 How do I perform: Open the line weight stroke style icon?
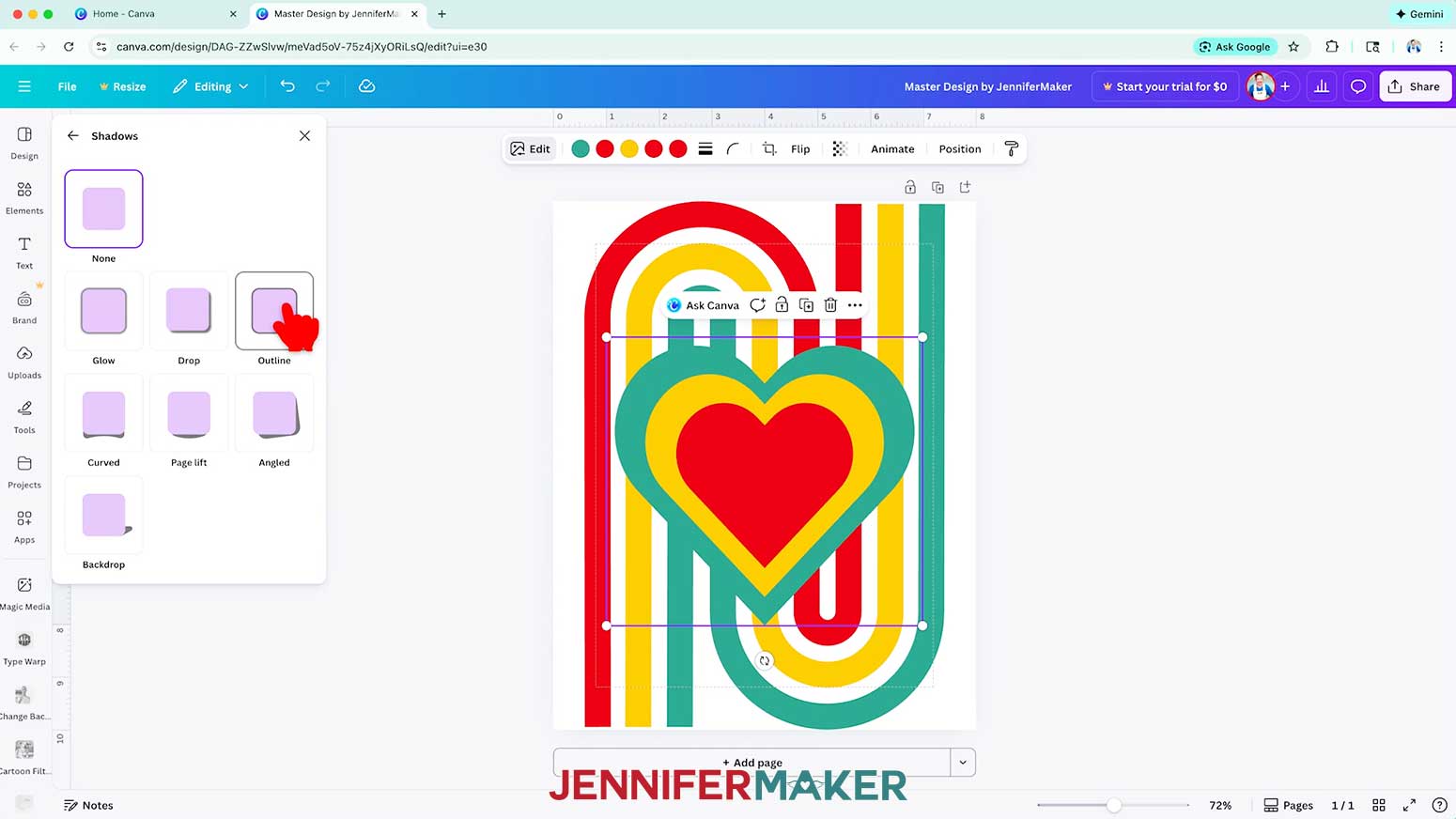(x=705, y=148)
